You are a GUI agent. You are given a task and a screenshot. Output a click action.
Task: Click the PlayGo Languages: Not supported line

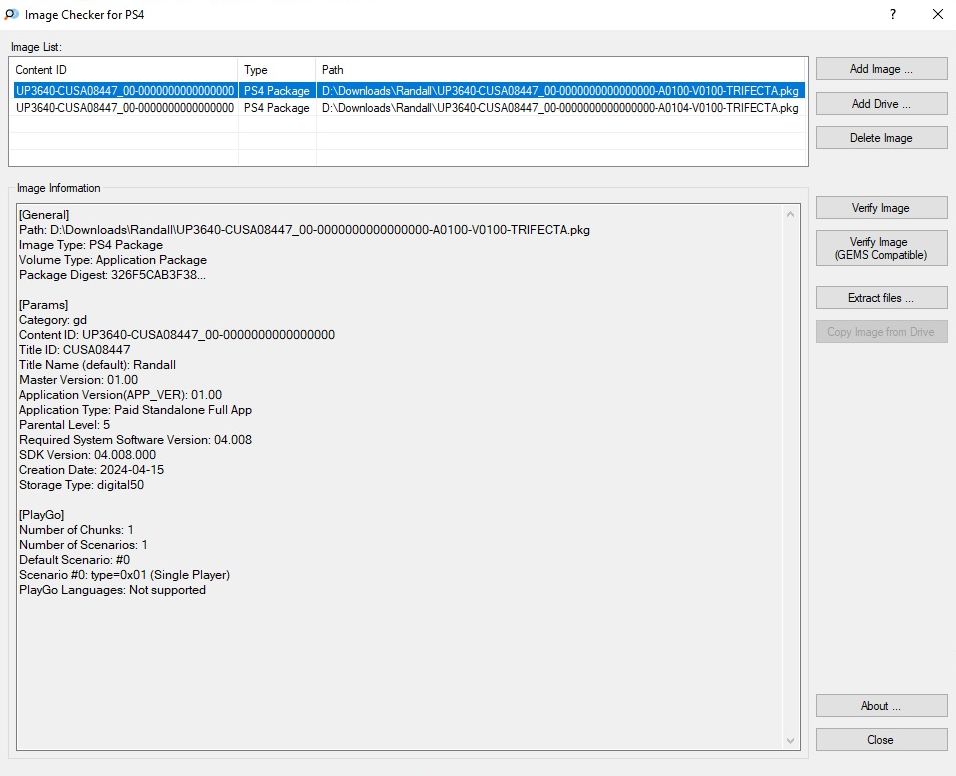click(x=112, y=590)
